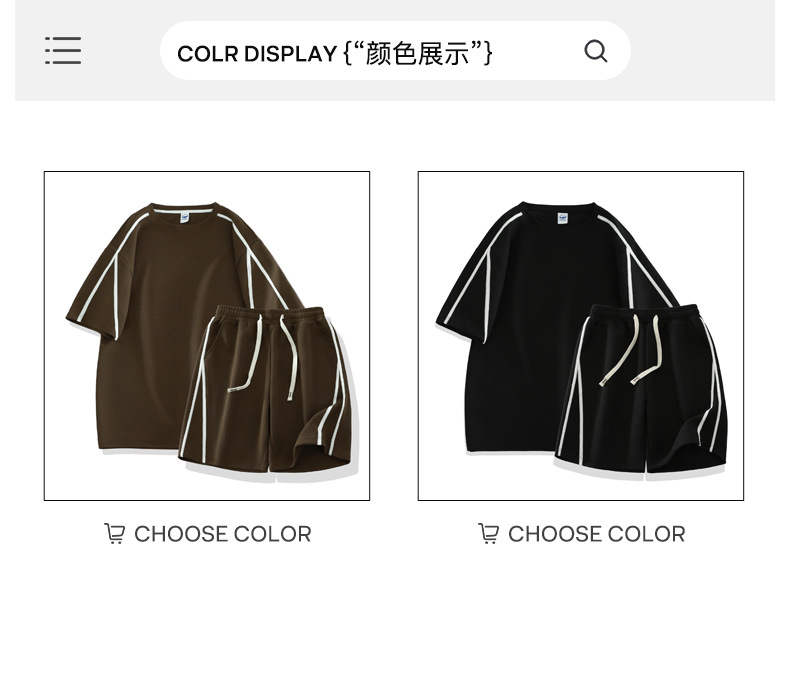790x692 pixels.
Task: Pick the black color variant frame
Action: [x=580, y=336]
